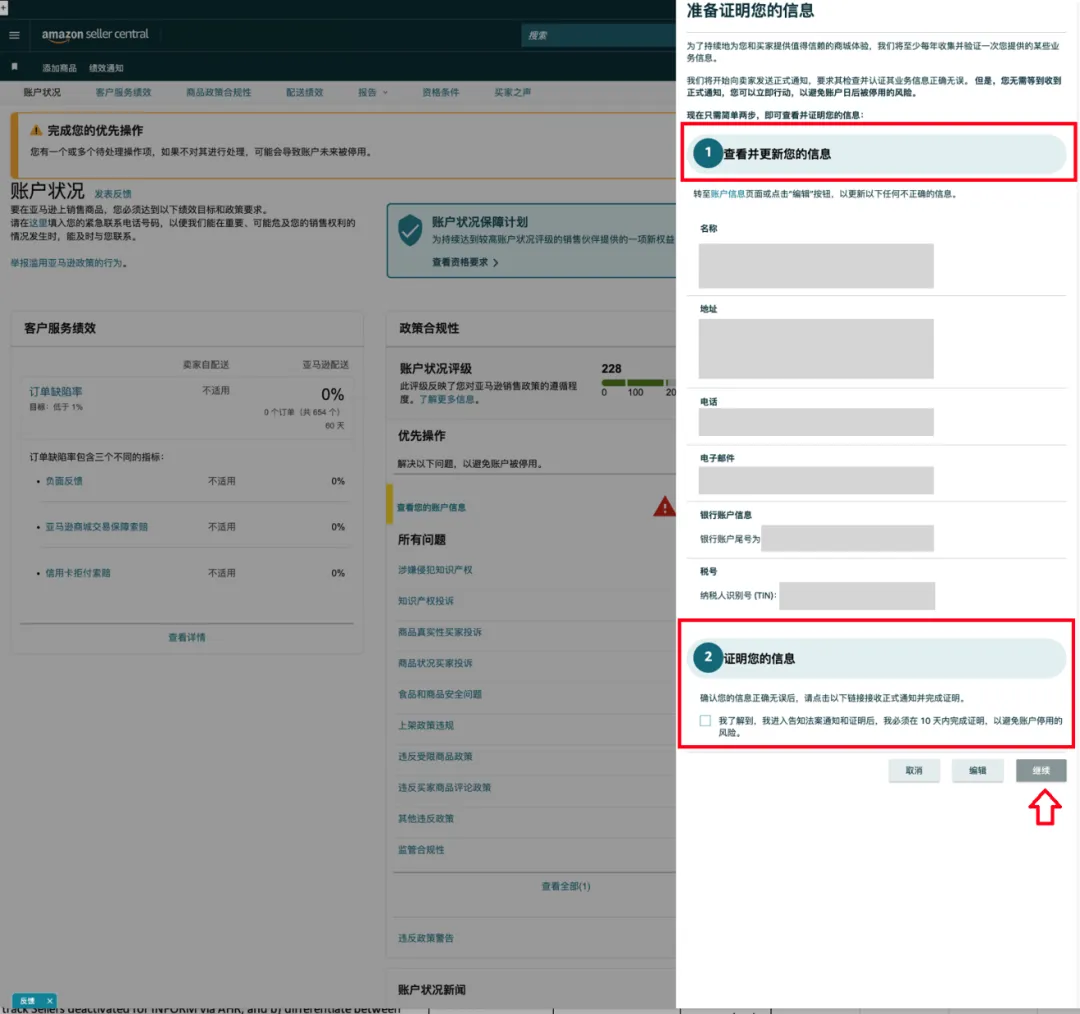Click the account health rating bar
This screenshot has width=1080, height=1014.
pyautogui.click(x=637, y=382)
